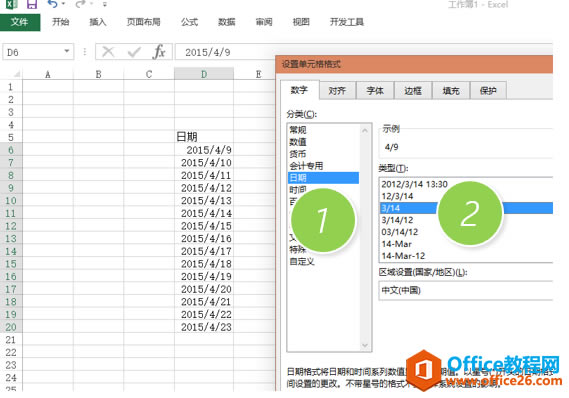The width and height of the screenshot is (569, 398).
Task: Click the formula bar containing 2015/4/9
Action: click(364, 52)
